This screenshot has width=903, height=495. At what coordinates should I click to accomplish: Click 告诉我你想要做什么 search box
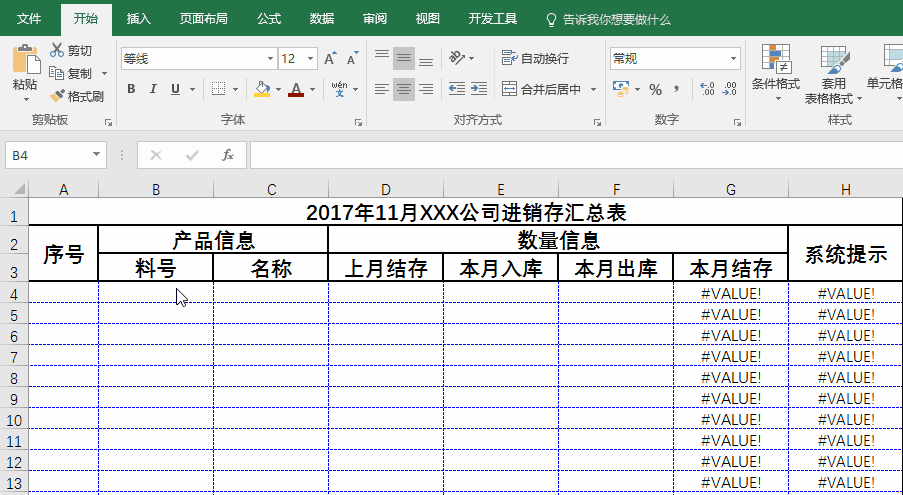[608, 20]
